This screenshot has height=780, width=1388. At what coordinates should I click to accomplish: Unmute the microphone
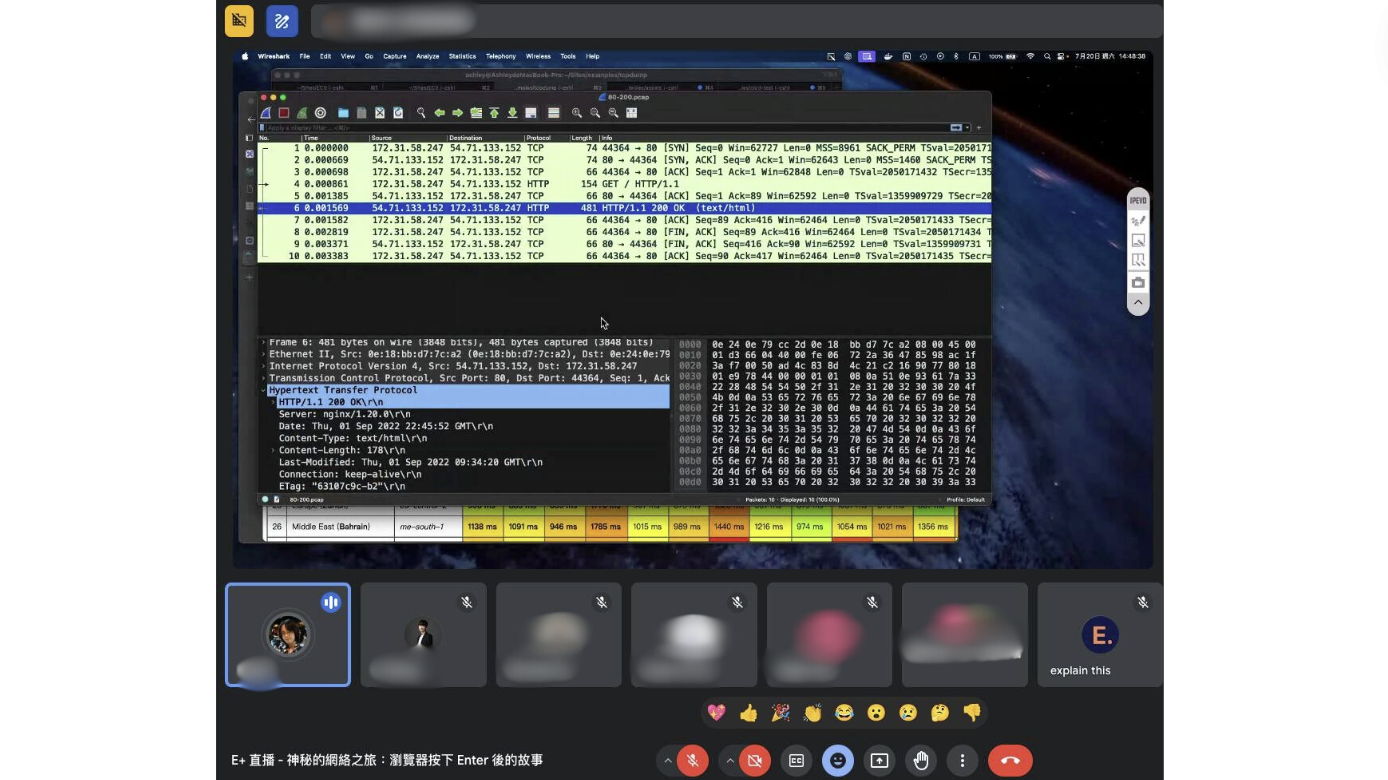click(x=692, y=761)
